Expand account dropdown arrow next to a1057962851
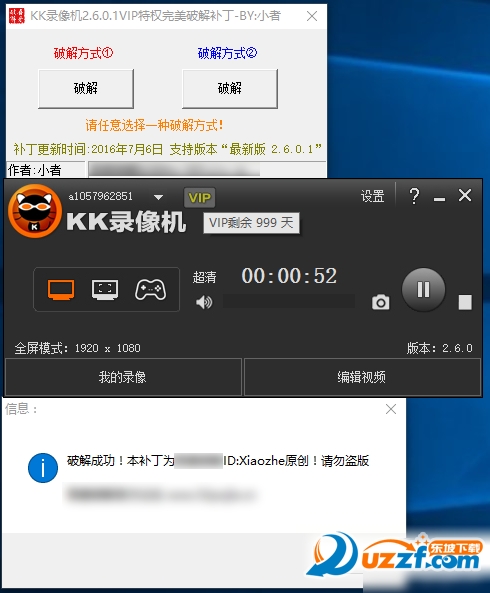This screenshot has width=490, height=593. point(158,197)
